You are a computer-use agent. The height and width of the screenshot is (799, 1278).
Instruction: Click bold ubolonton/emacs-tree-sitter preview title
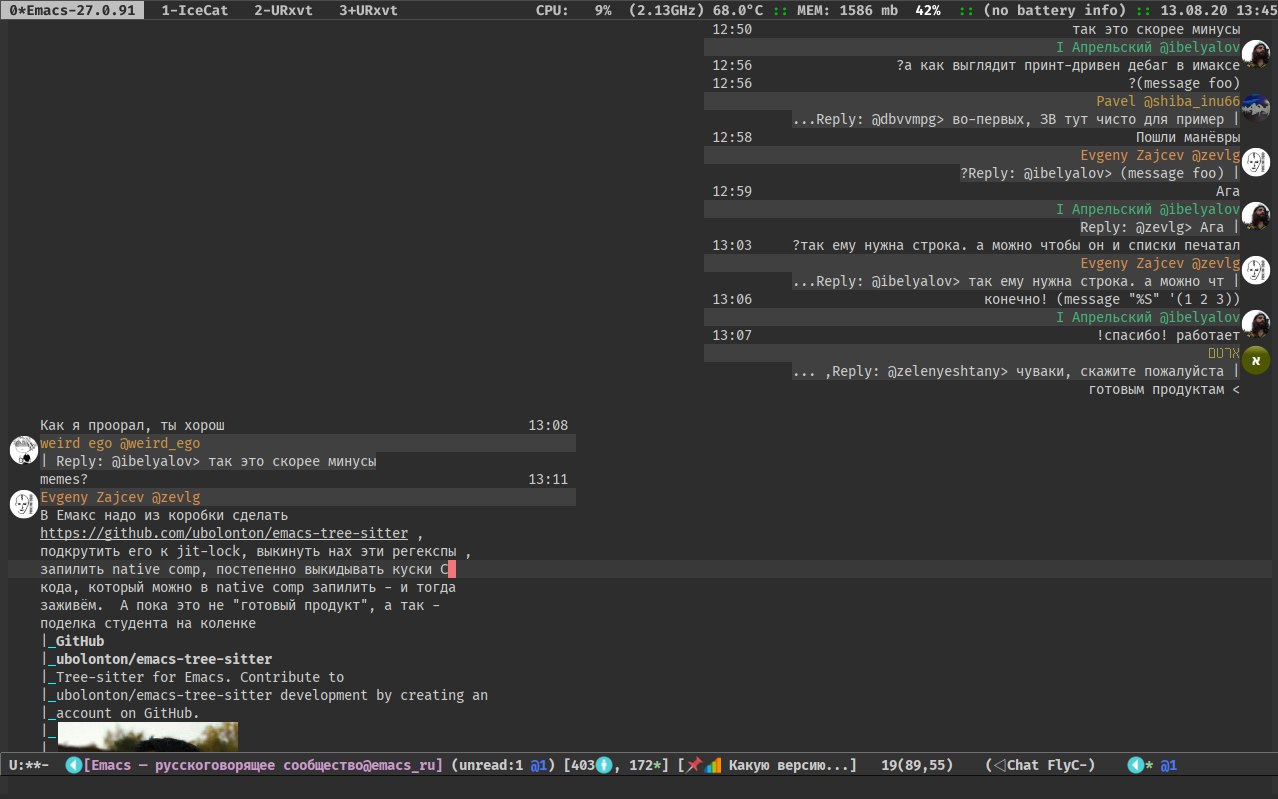coord(164,659)
